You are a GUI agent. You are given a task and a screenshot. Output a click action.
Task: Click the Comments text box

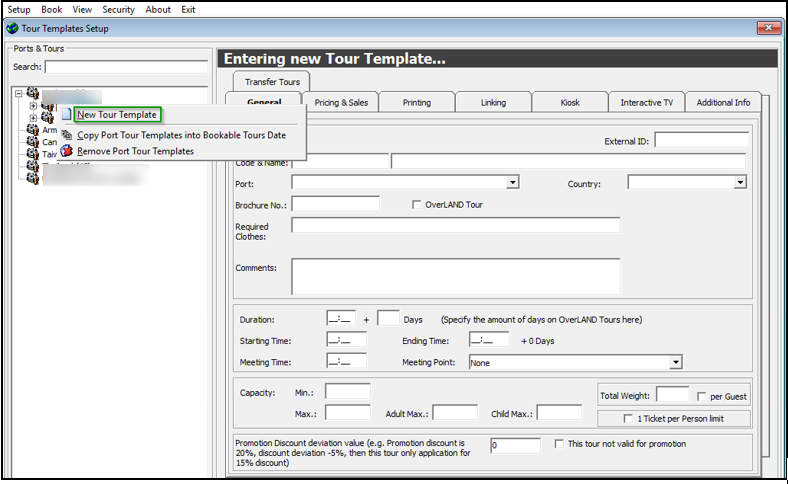coord(456,276)
